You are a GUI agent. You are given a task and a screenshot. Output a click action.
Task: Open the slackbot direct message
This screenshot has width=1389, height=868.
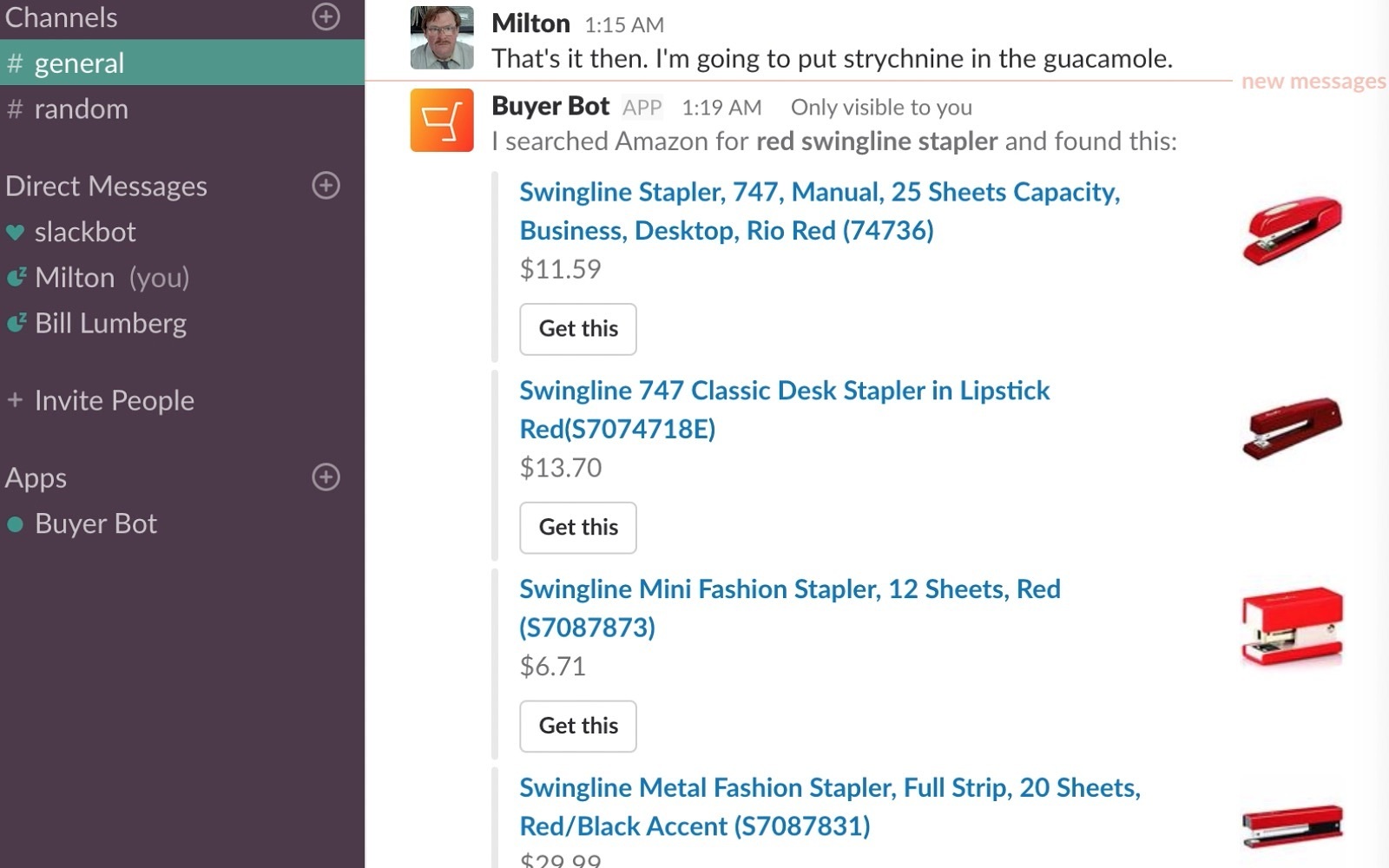pos(85,232)
